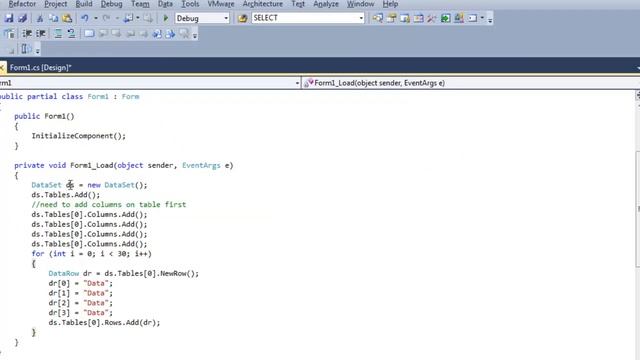Screen dimensions: 640x360
Task: Click the green arrow Start Page icon
Action: (445, 18)
